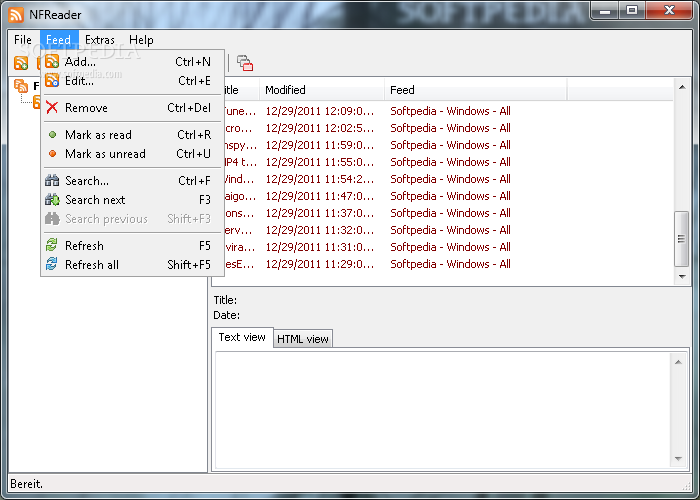Click text view pane scroll down arrow
The width and height of the screenshot is (700, 500).
[678, 459]
